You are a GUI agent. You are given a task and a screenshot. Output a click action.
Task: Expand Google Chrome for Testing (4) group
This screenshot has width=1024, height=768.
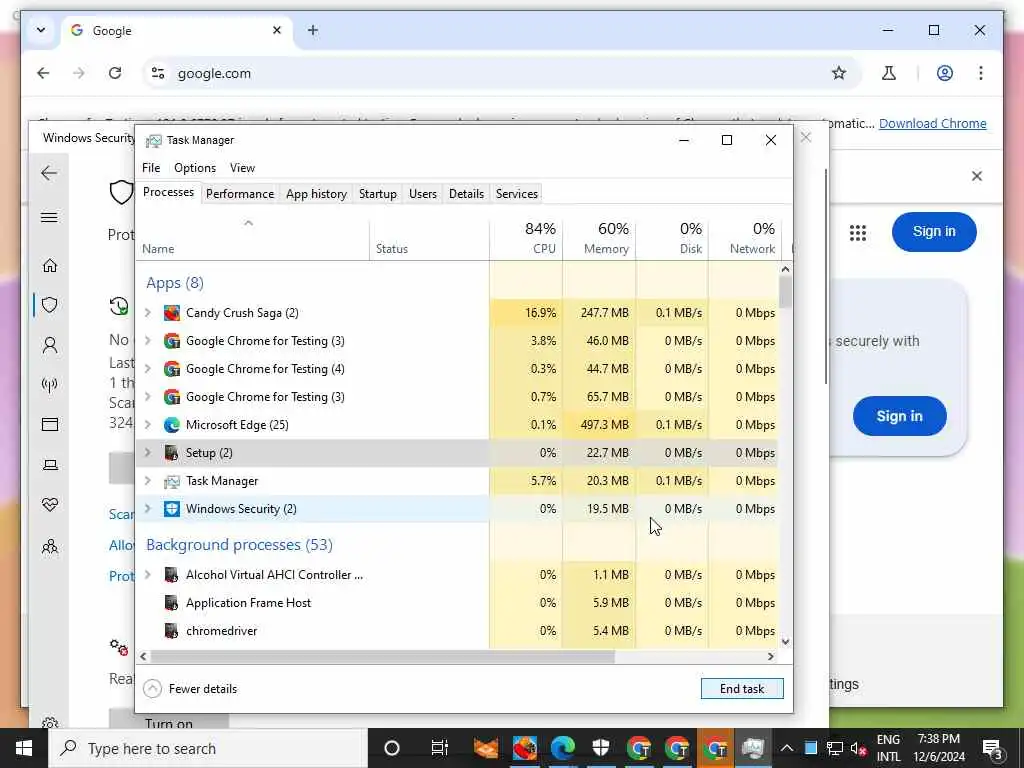[148, 369]
